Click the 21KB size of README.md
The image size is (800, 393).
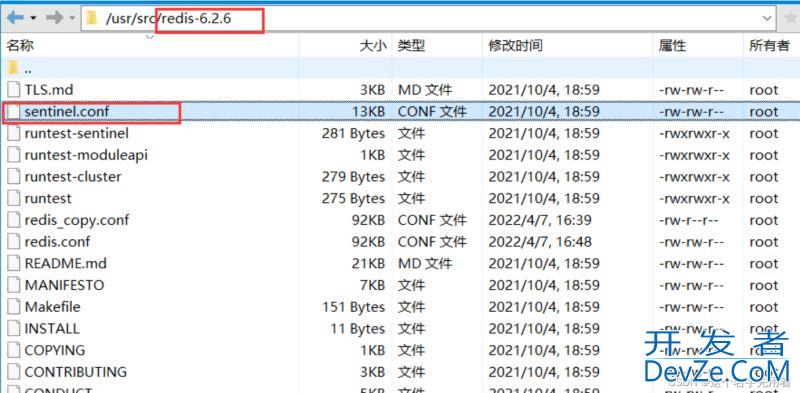(368, 263)
